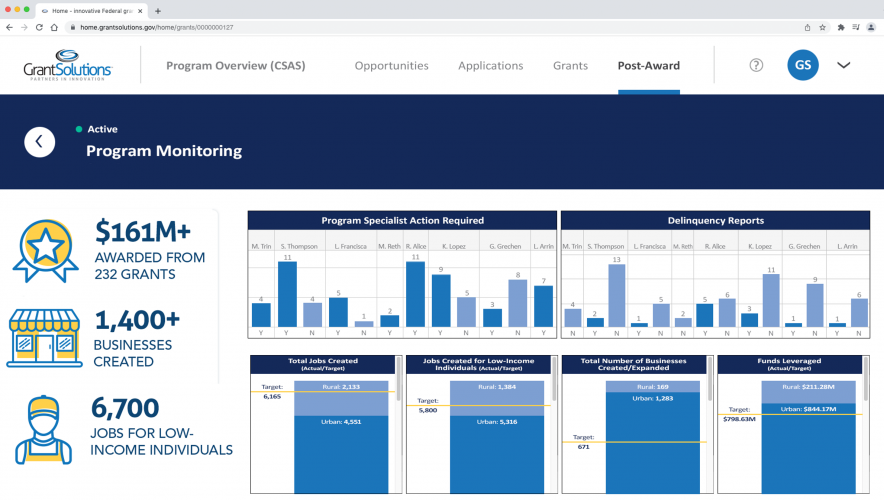
Task: Reload the page in the browser
Action: 39,27
